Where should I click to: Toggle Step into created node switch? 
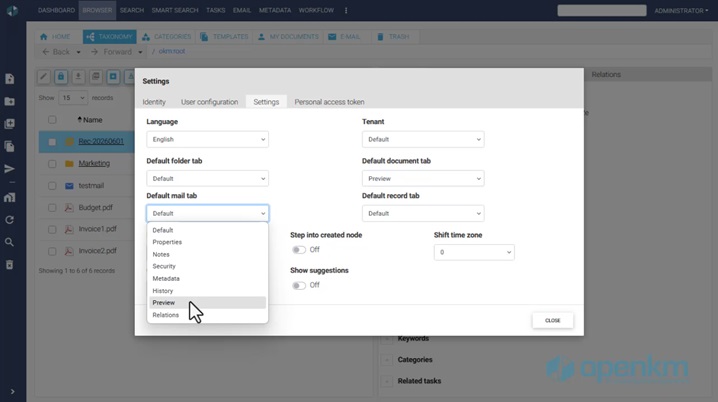coord(299,250)
